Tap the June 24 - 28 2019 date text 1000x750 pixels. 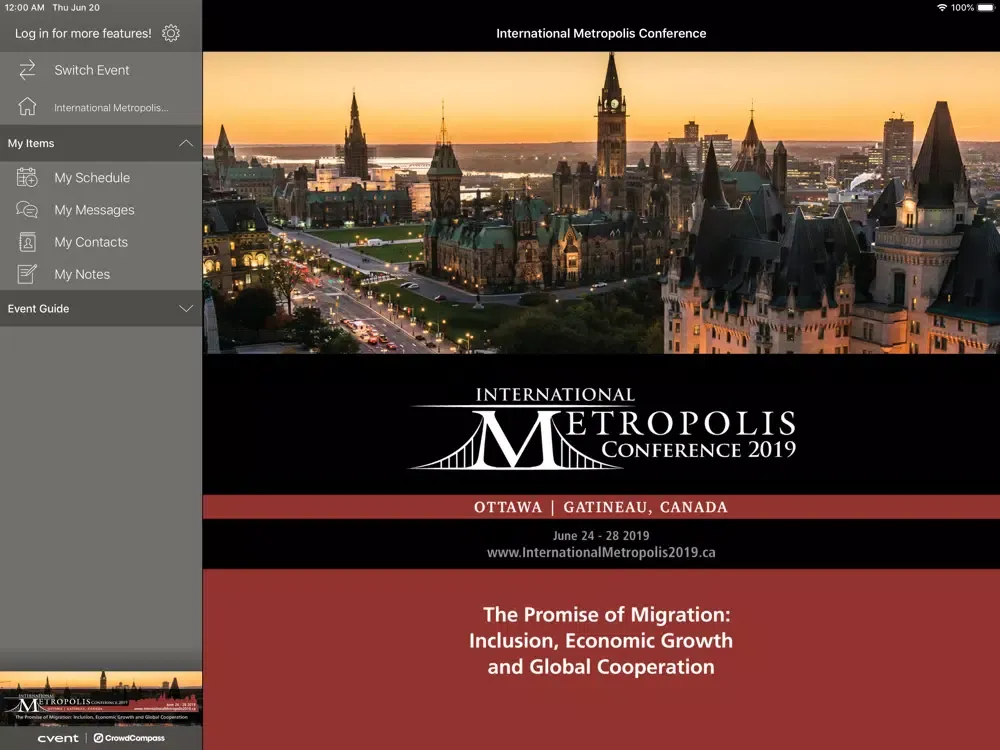601,536
